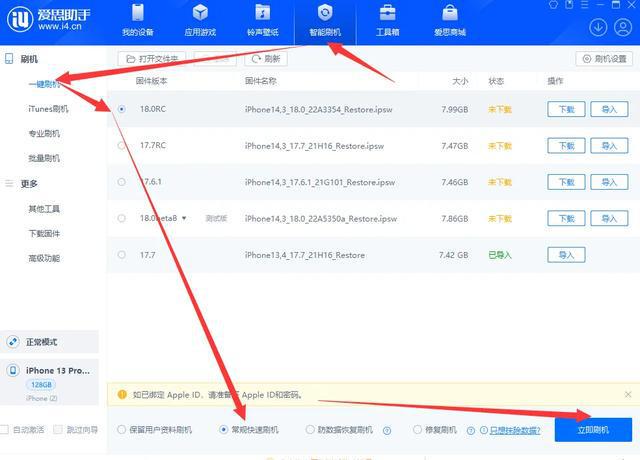640x460 pixels.
Task: Click 下载 for the 17.7RC firmware
Action: pos(566,146)
